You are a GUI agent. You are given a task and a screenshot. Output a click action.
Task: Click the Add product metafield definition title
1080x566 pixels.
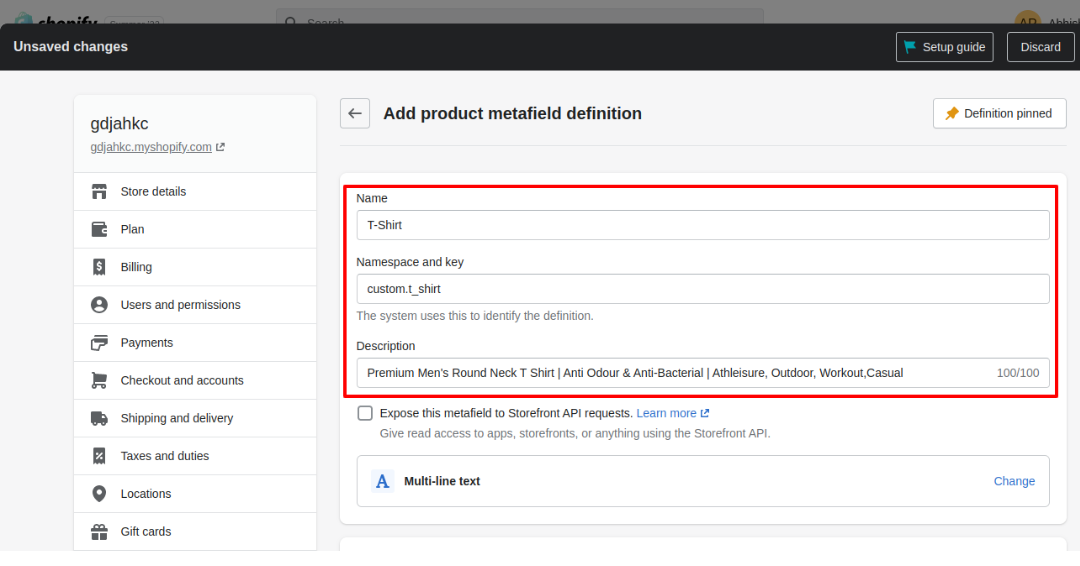[512, 114]
